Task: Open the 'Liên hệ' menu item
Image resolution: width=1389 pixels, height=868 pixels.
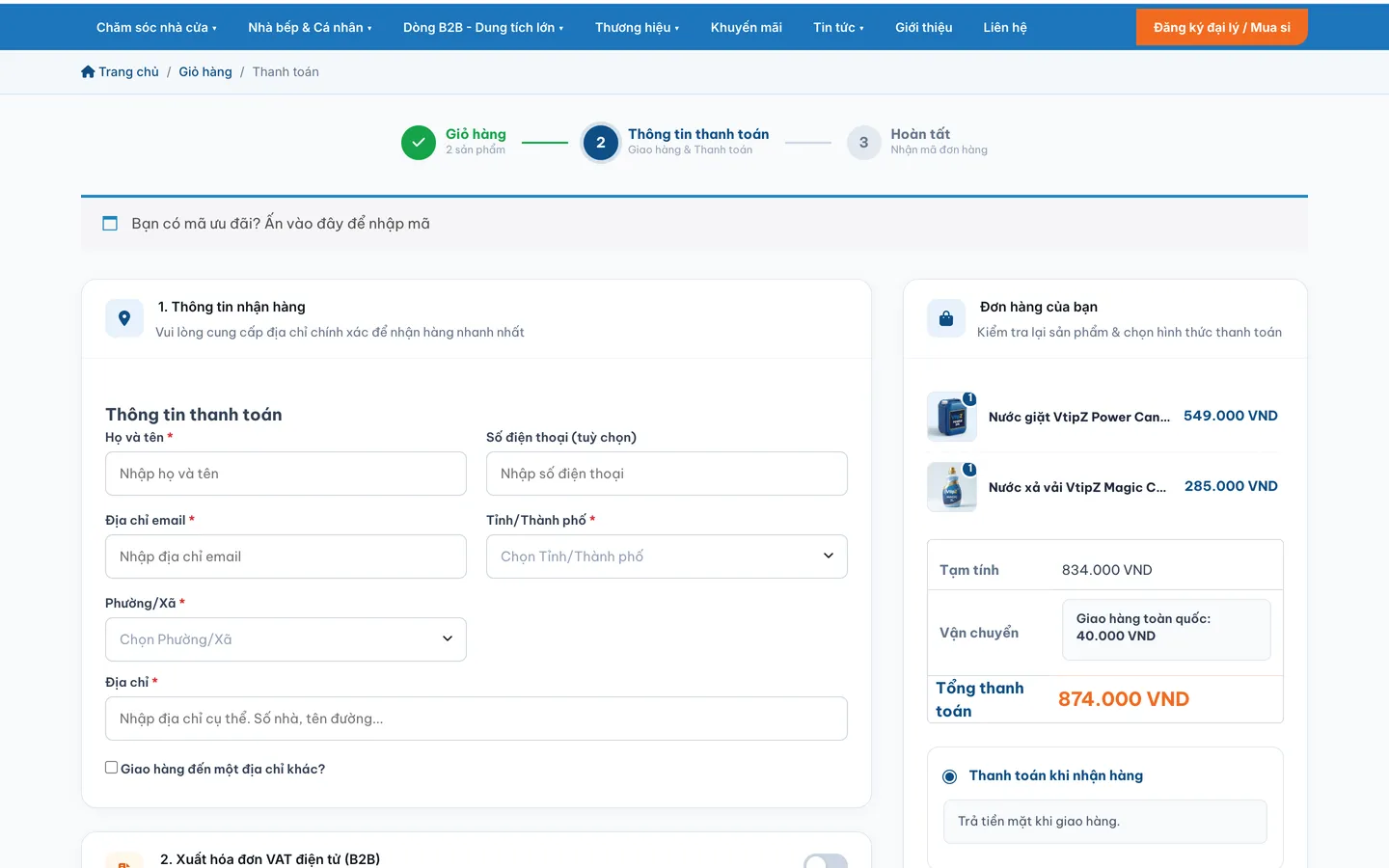Action: tap(1005, 27)
